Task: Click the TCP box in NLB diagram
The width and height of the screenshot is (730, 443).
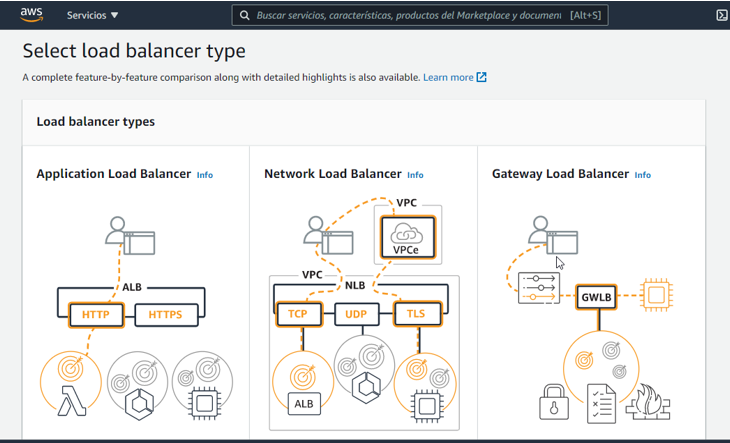Action: point(298,314)
